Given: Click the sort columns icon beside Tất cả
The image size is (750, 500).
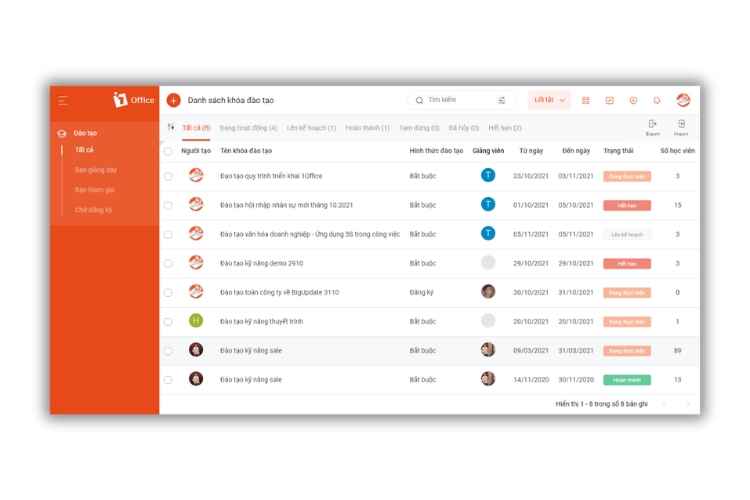Looking at the screenshot, I should pos(171,128).
